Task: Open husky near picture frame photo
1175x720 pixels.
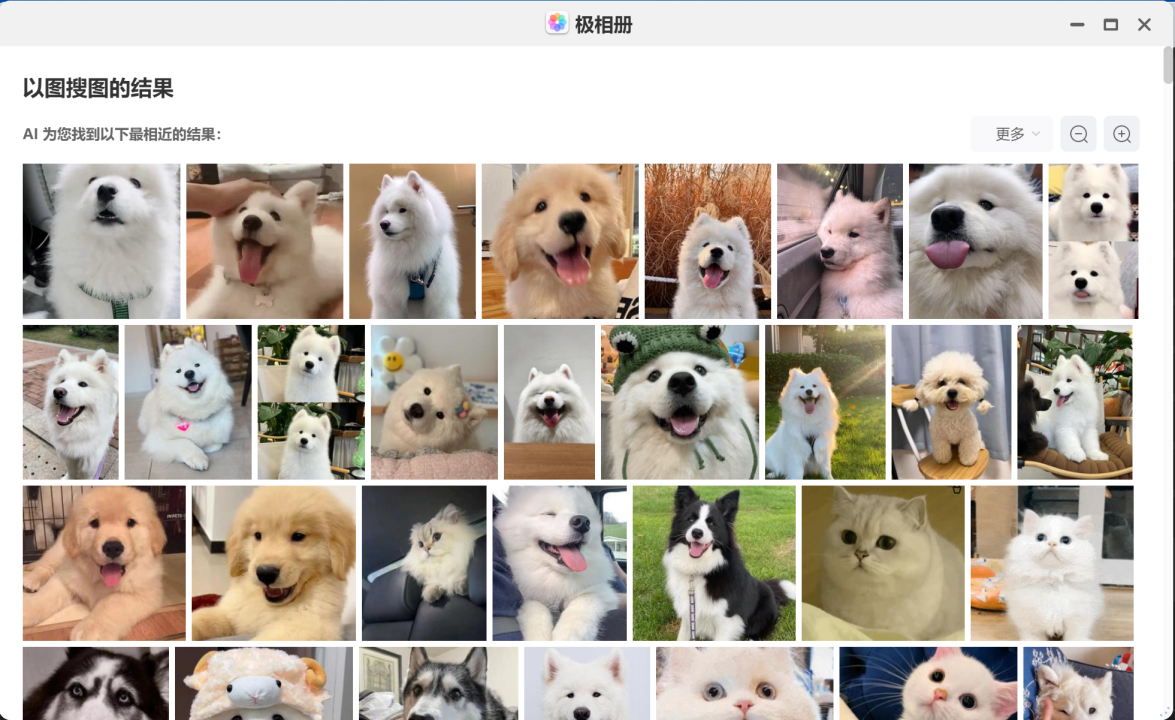Action: pos(438,683)
